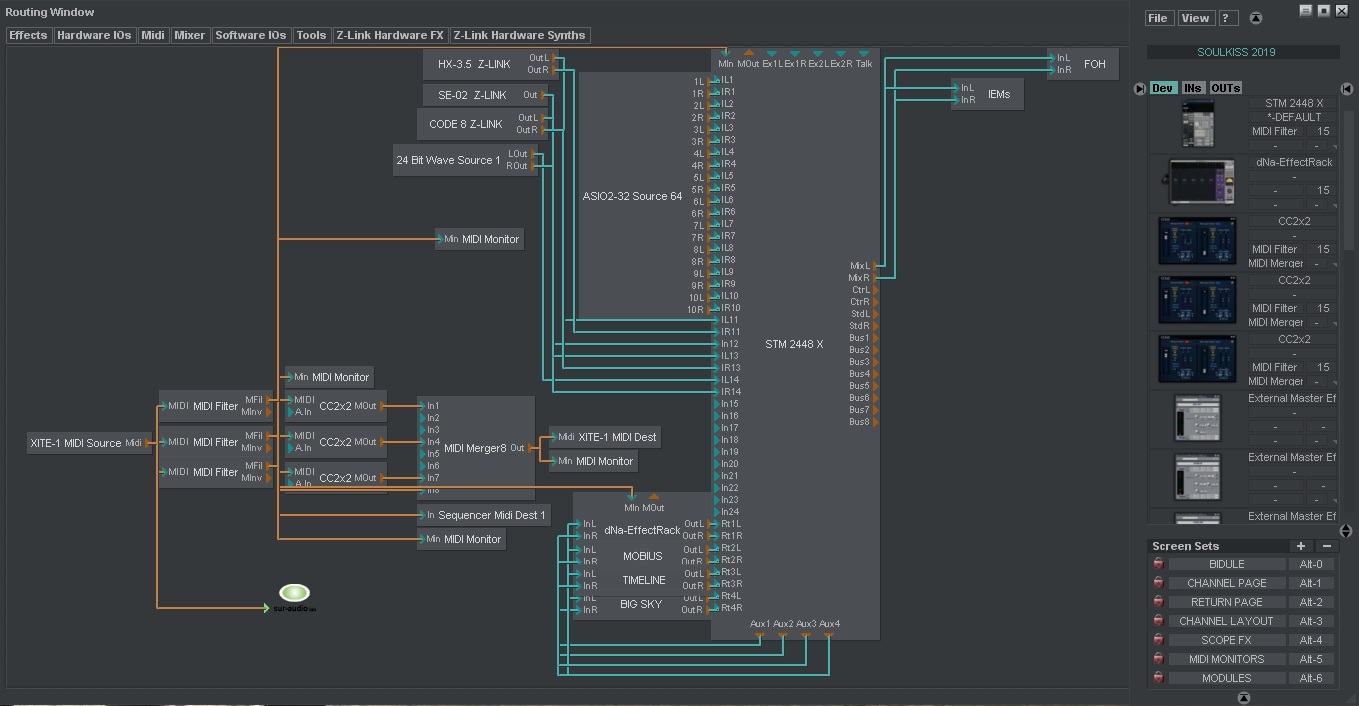Image resolution: width=1359 pixels, height=706 pixels.
Task: Switch to the INs tab
Action: pos(1193,88)
